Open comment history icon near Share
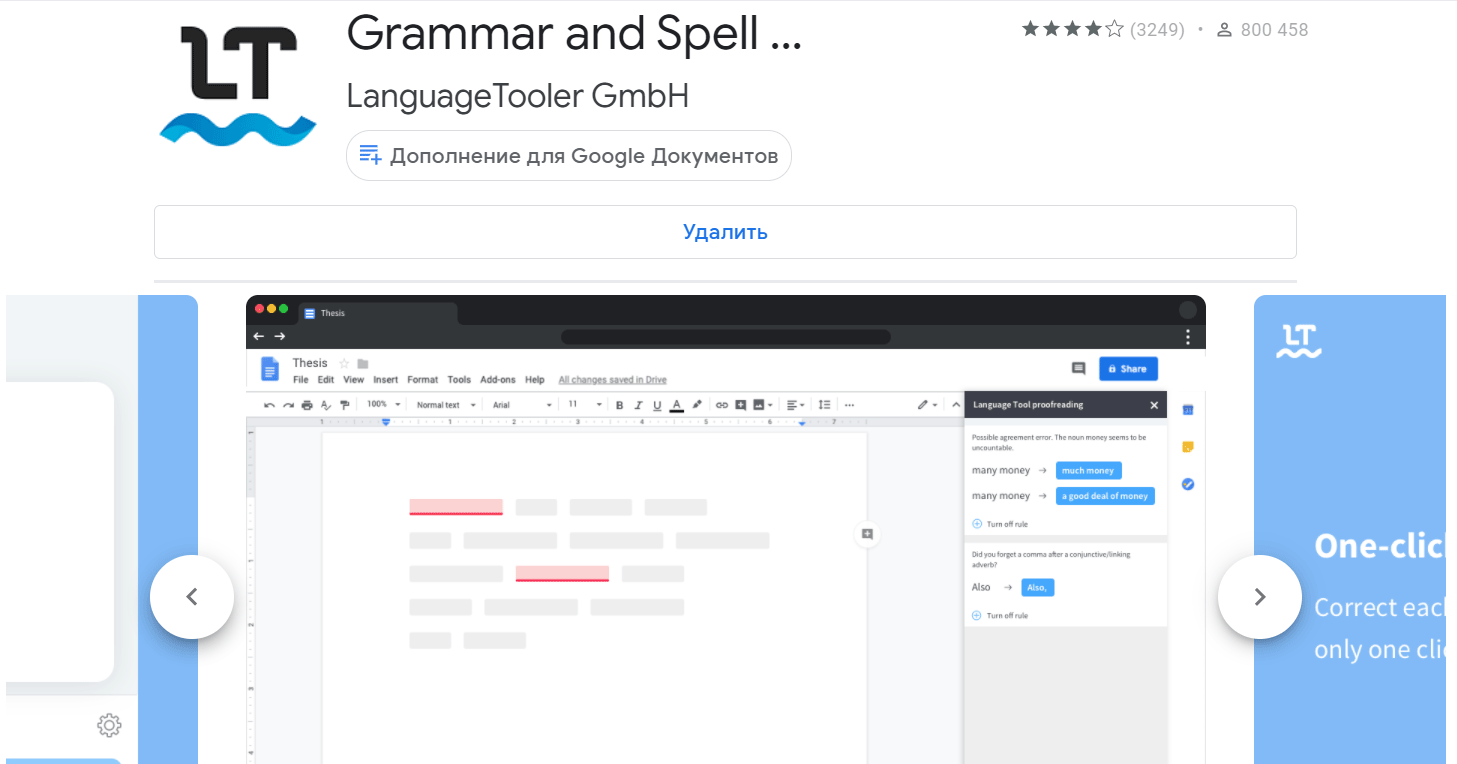This screenshot has width=1457, height=764. coord(1078,369)
